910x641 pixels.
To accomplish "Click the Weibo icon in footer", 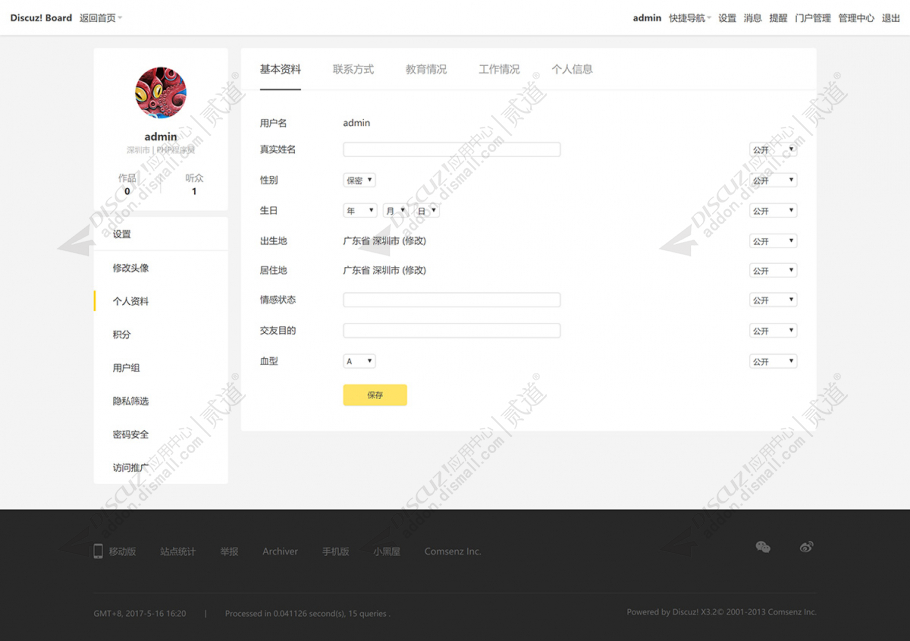I will (x=806, y=547).
